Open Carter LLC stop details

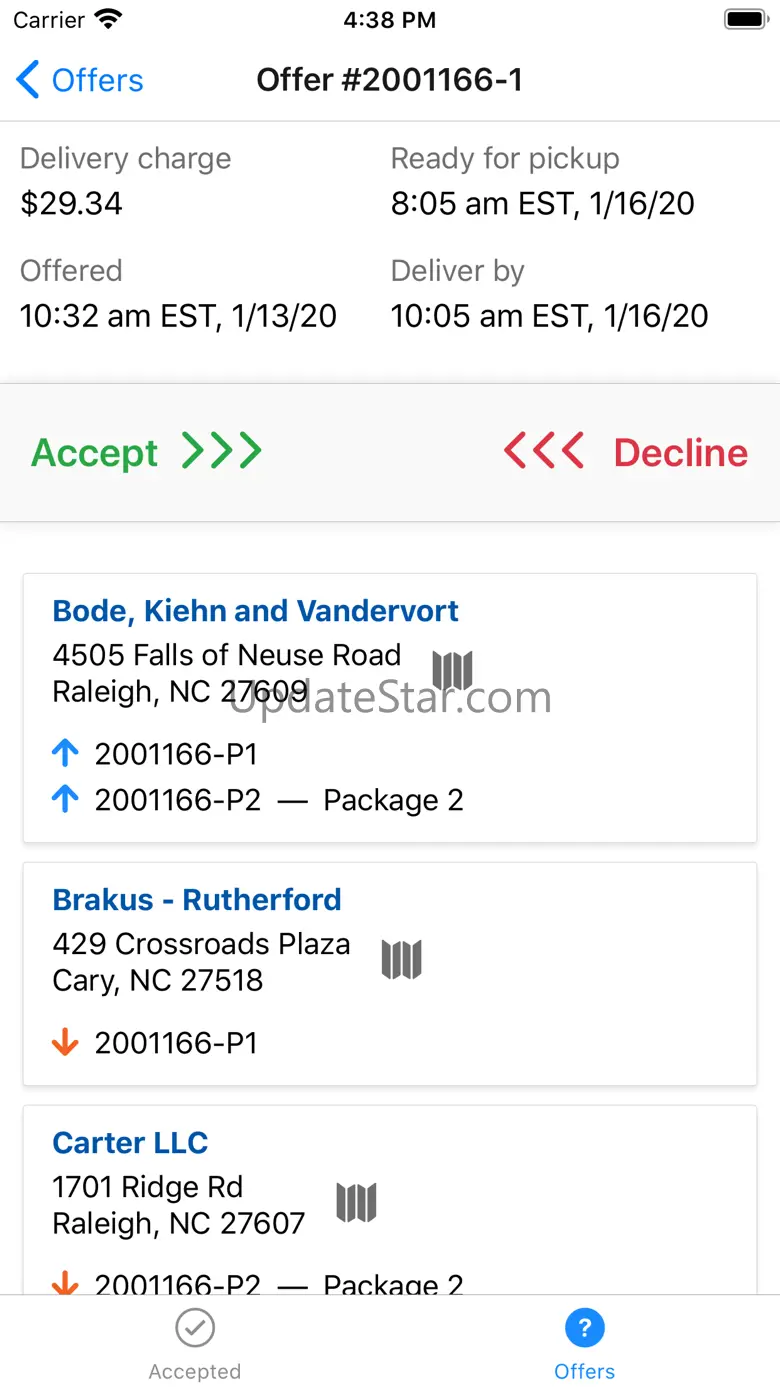(x=130, y=1143)
